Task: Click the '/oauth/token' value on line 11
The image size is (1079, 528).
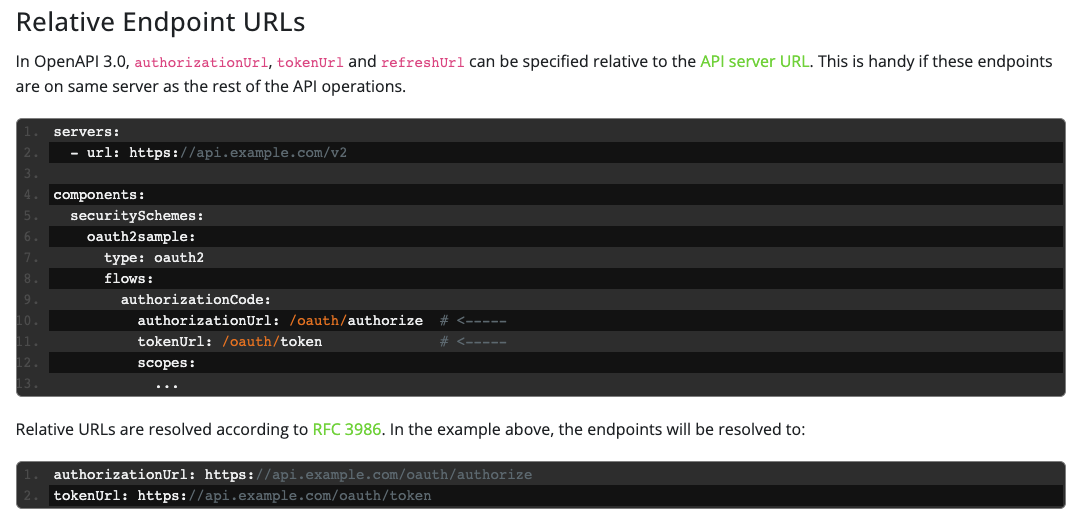Action: pyautogui.click(x=272, y=341)
